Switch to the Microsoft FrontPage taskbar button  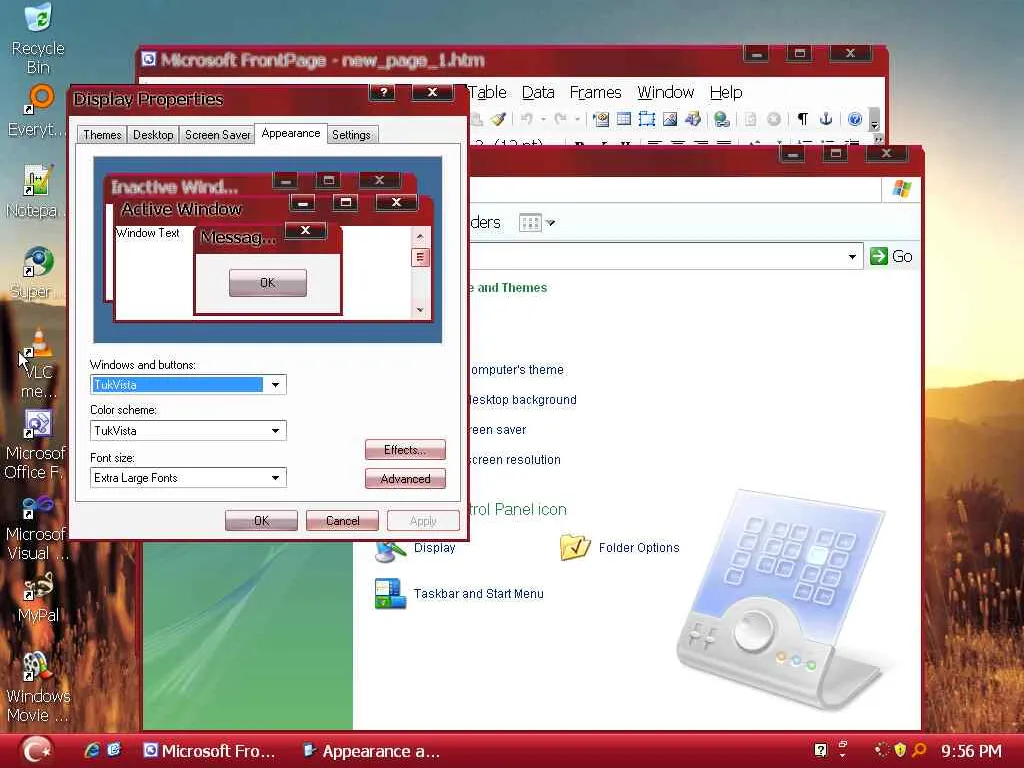tap(209, 751)
